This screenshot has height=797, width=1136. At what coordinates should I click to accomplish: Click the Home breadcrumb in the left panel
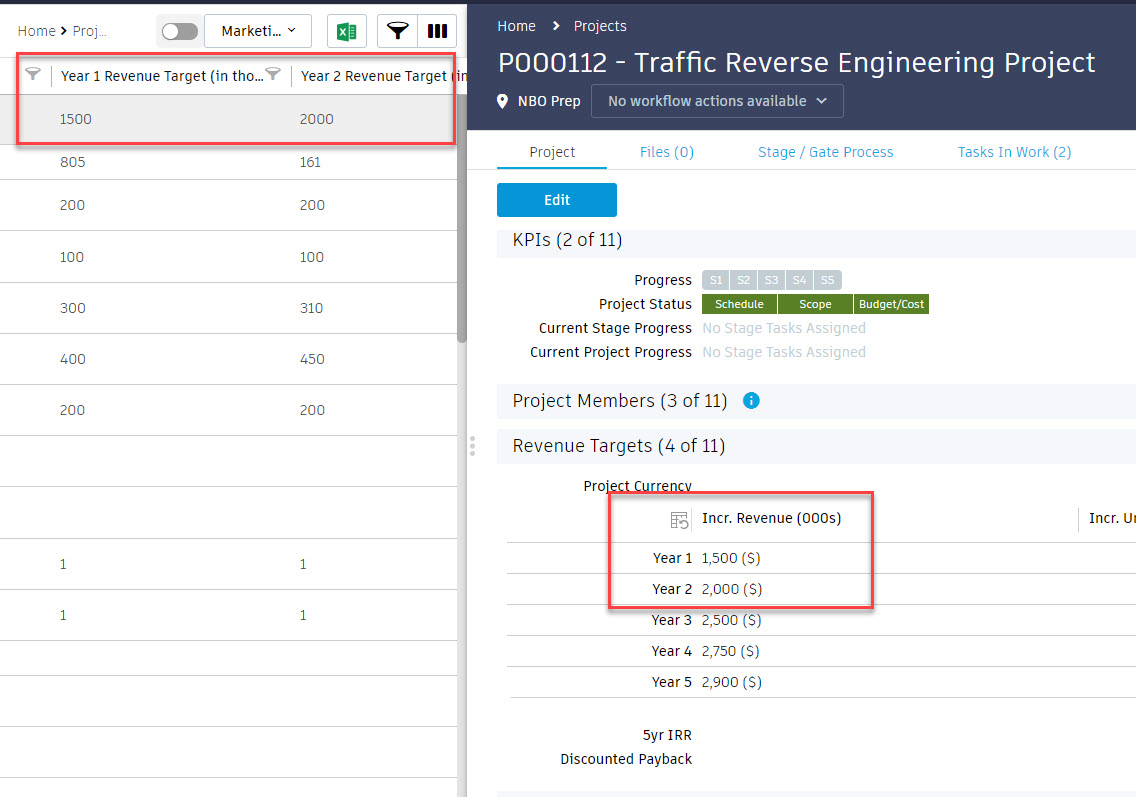(36, 31)
